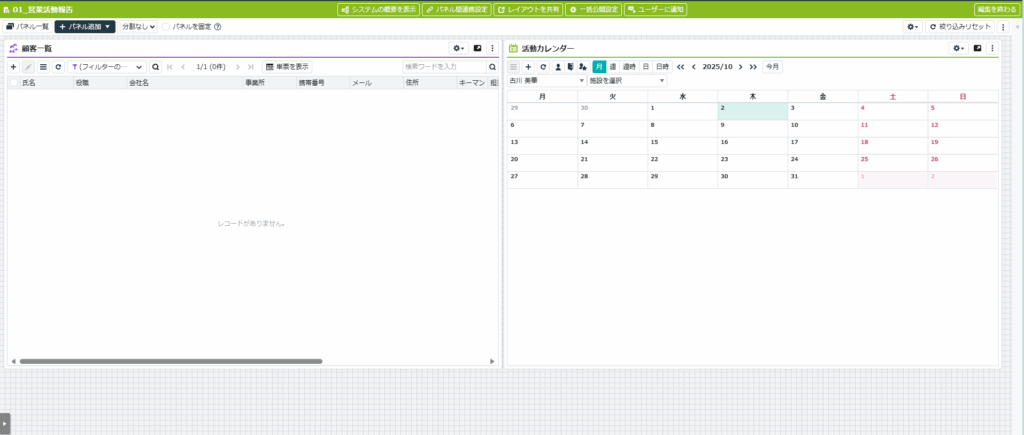Expand the 分割なし dropdown
The image size is (1024, 435).
[138, 27]
